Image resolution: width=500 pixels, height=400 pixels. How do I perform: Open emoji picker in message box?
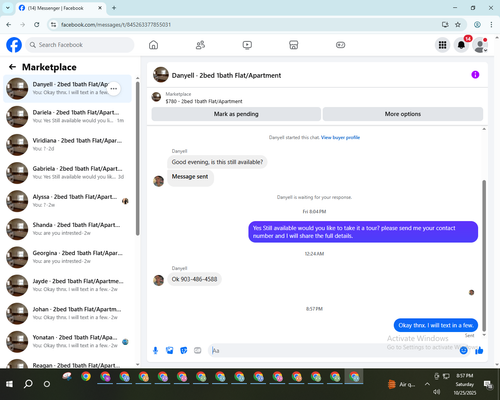point(463,350)
